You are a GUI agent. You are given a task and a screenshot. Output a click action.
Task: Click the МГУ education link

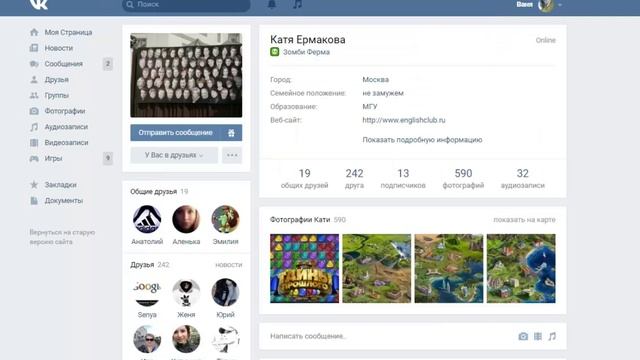click(370, 107)
